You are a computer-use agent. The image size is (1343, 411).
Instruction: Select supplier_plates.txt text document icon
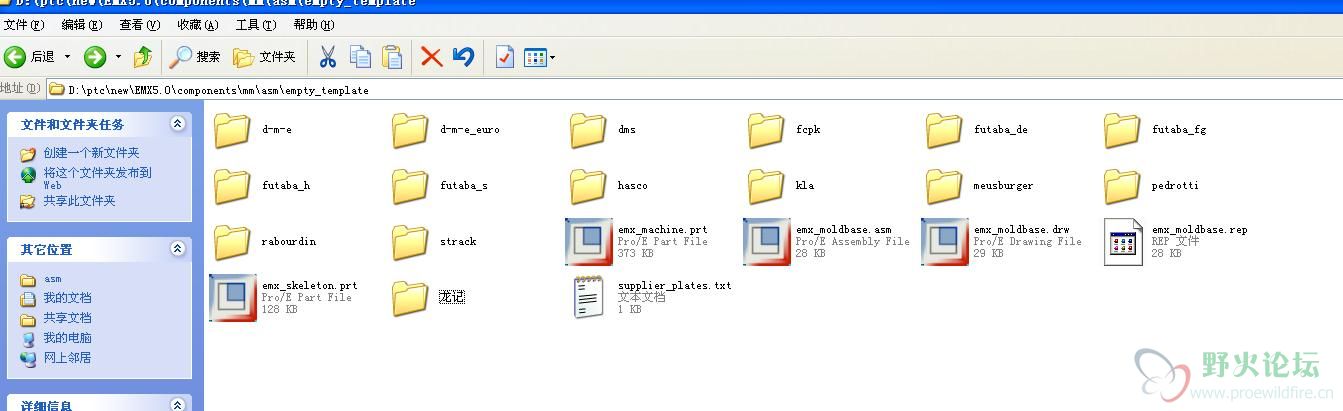click(589, 298)
